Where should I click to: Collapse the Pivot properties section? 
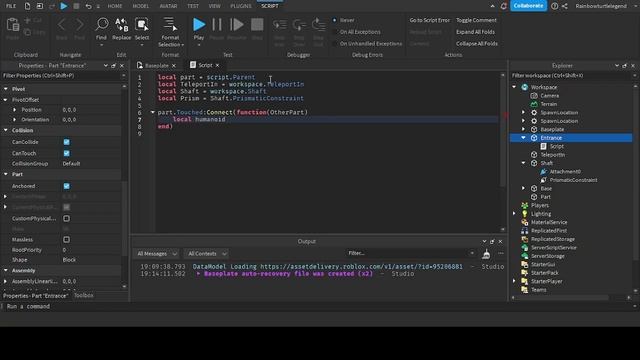pos(6,89)
